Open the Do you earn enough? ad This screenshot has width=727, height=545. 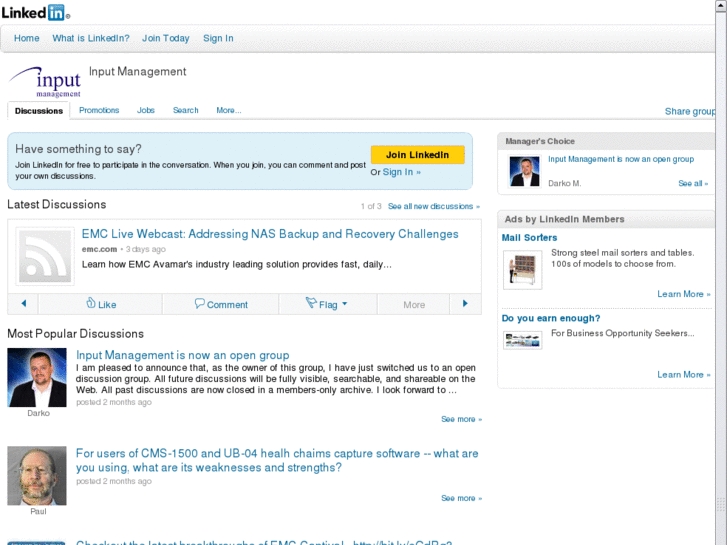(x=551, y=318)
